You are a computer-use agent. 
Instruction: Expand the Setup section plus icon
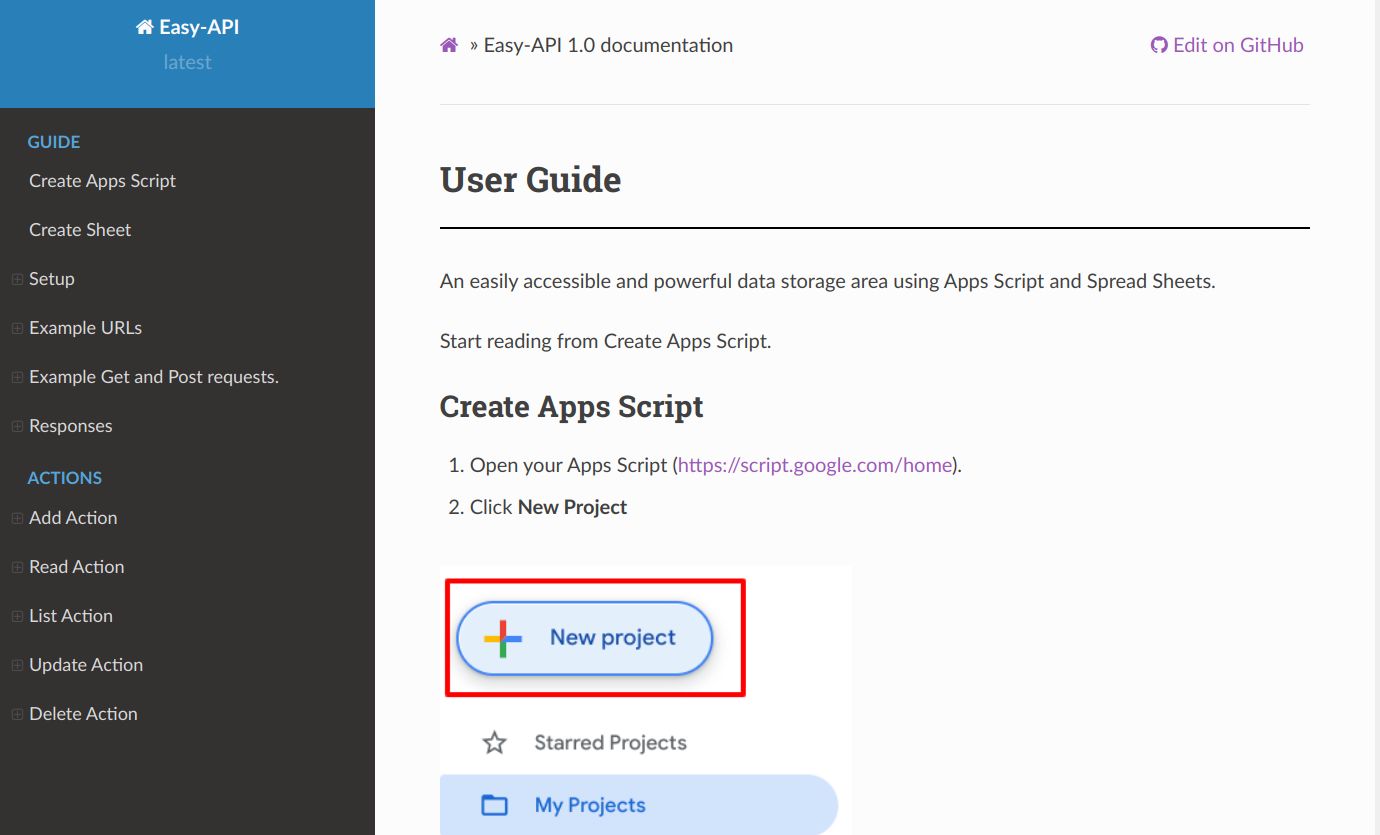(17, 279)
